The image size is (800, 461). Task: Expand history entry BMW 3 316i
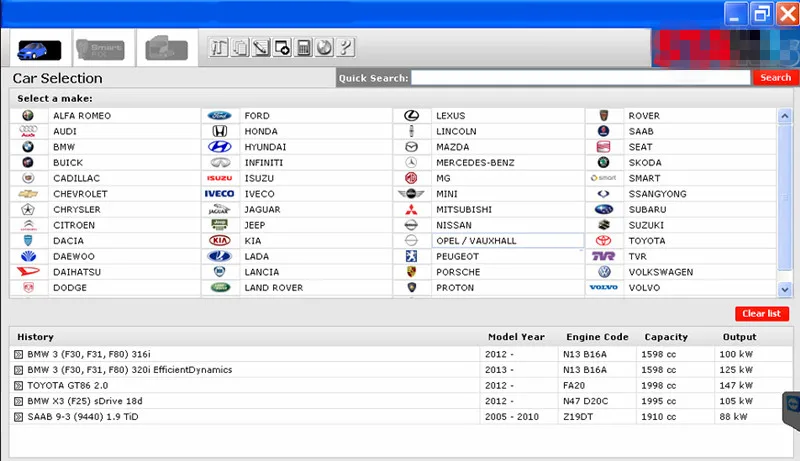[18, 354]
